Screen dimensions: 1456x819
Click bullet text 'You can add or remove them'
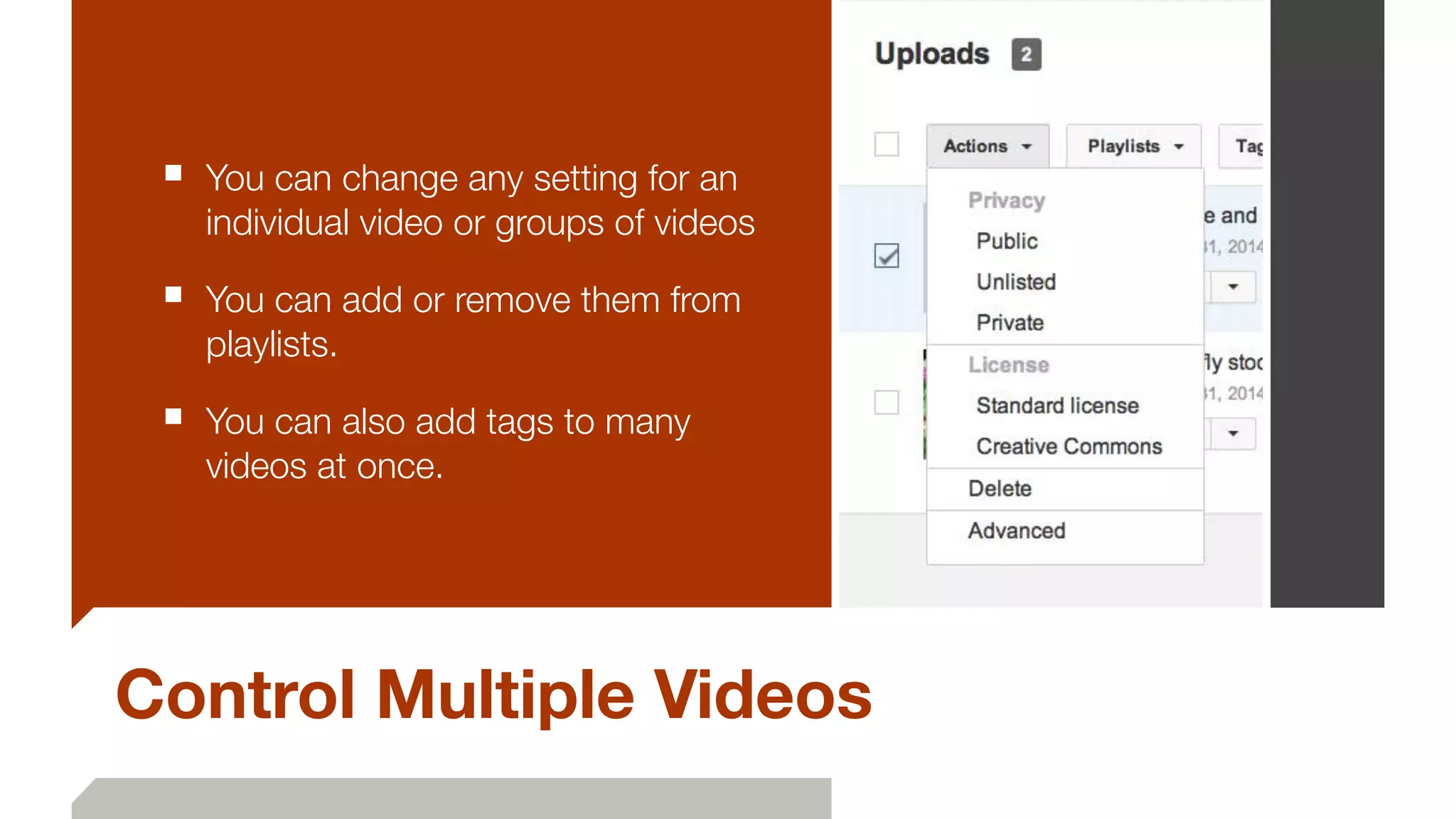[x=473, y=321]
